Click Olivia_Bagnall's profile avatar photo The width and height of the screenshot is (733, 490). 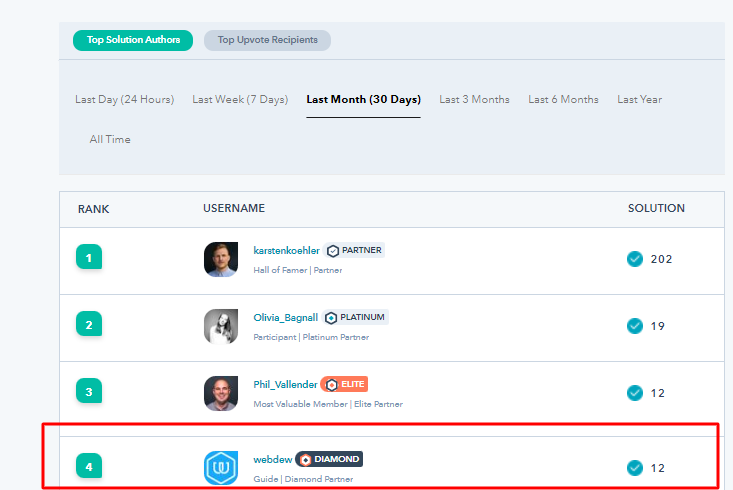(x=221, y=326)
